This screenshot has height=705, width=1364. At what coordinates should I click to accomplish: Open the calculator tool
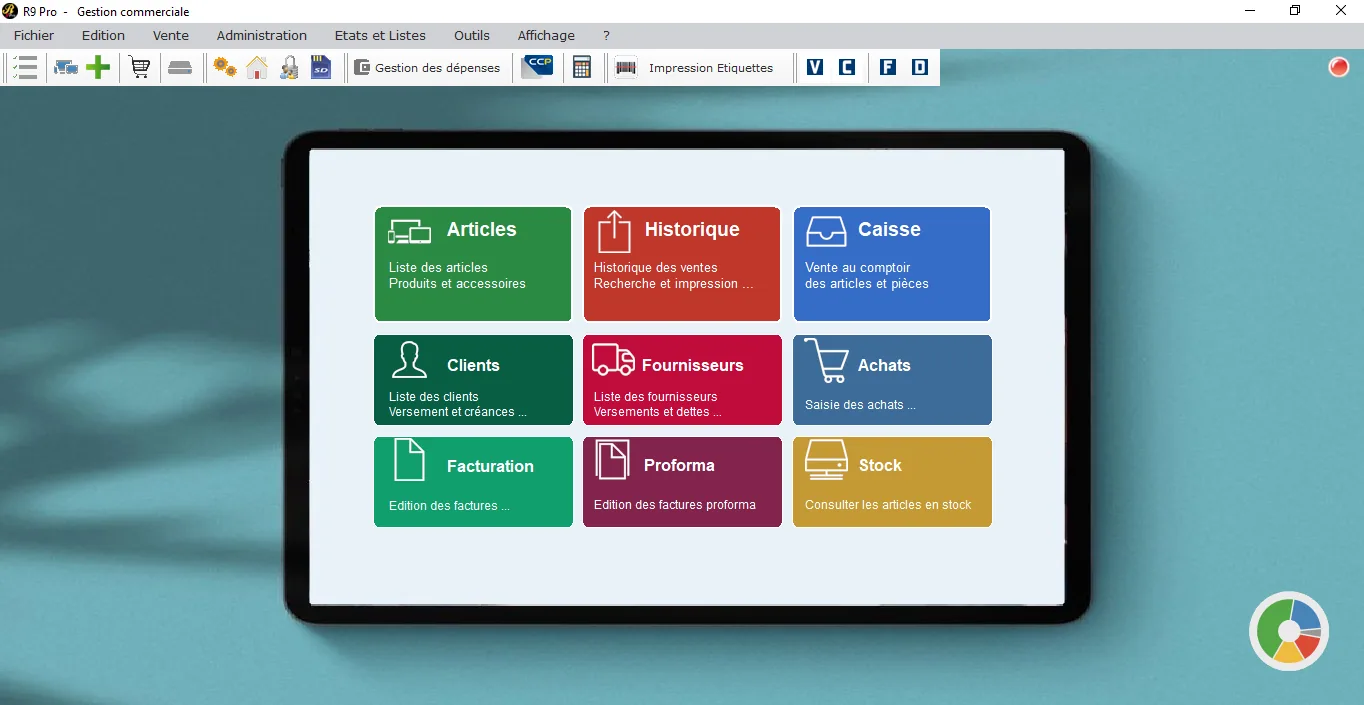[582, 68]
